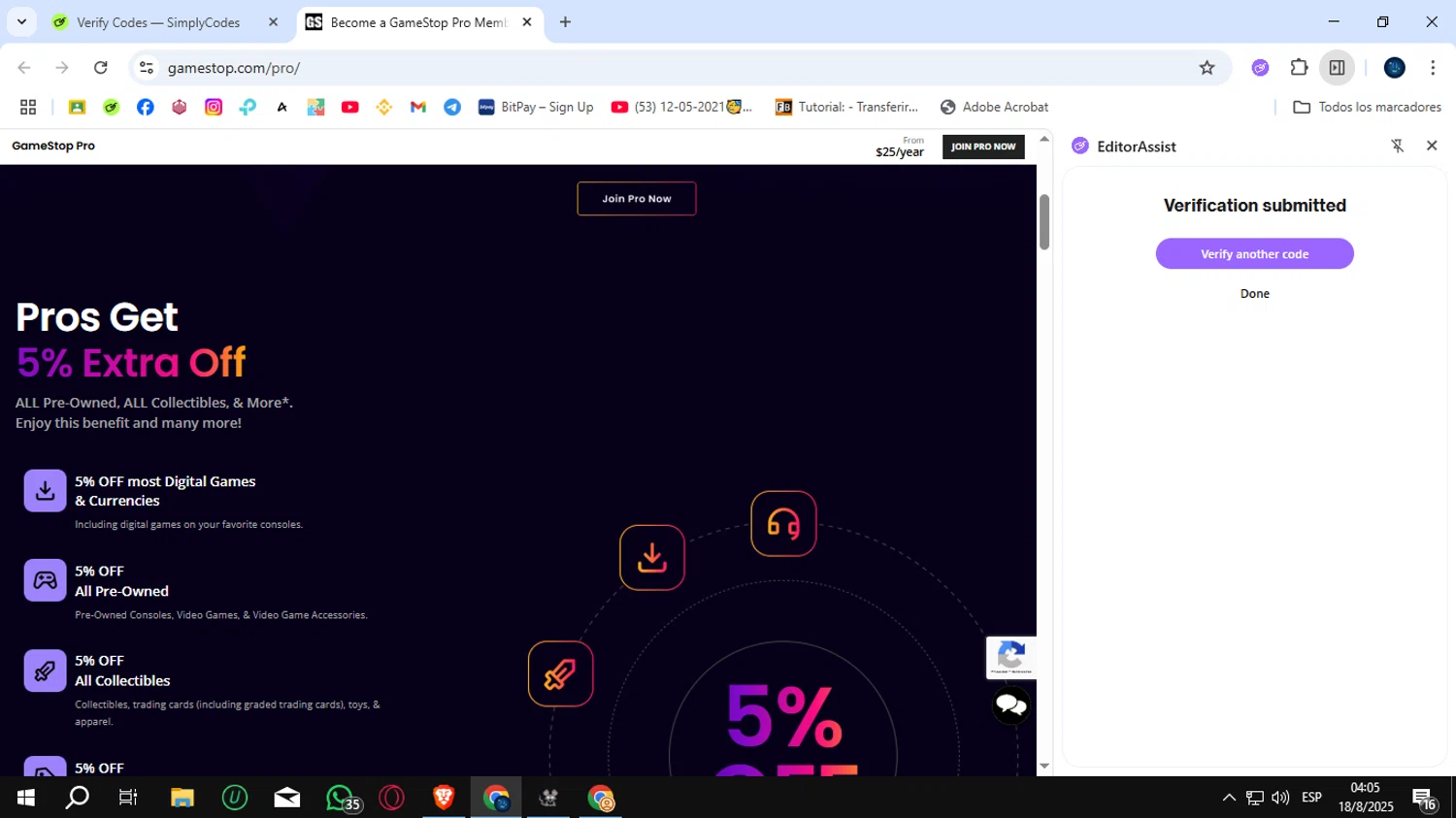Open the puzzle-piece bookmark icon
The image size is (1456, 818).
[x=315, y=107]
